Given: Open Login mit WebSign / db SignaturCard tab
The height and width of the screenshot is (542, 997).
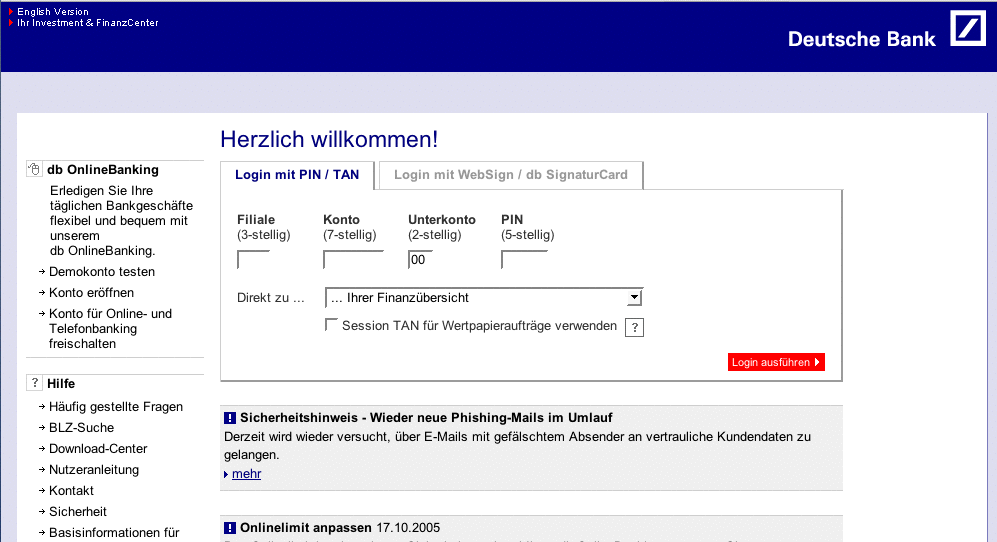Looking at the screenshot, I should point(510,175).
